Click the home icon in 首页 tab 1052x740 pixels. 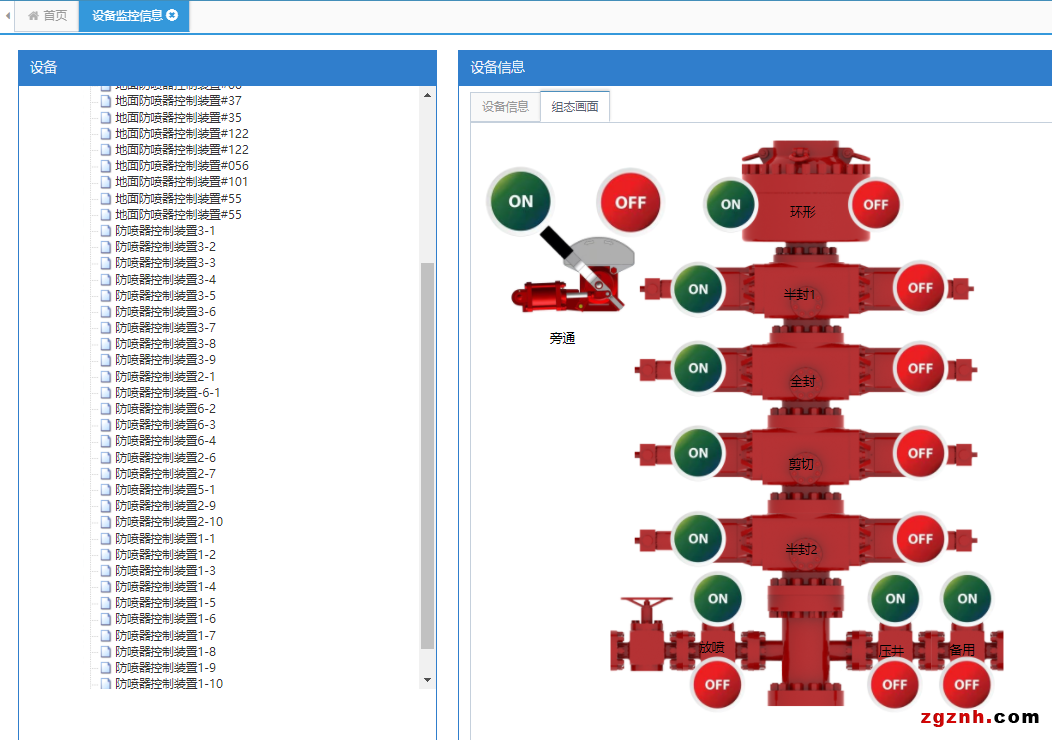click(x=33, y=15)
